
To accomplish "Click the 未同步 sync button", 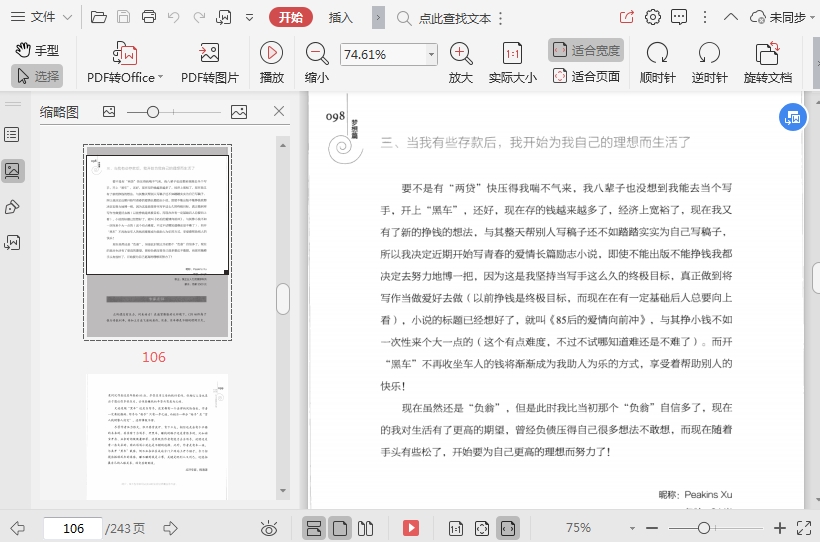I will click(x=777, y=17).
